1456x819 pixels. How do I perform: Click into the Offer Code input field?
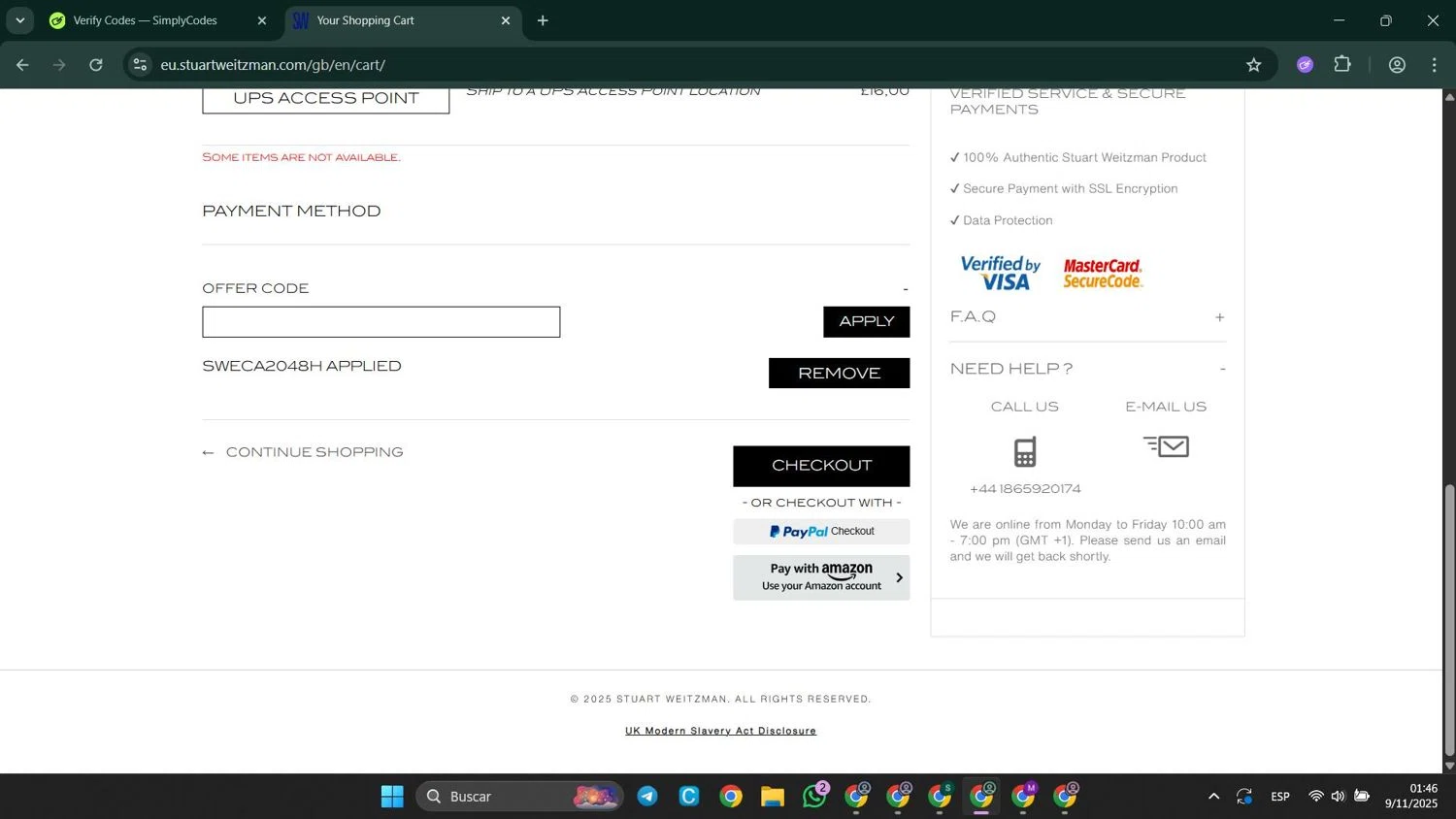click(x=381, y=322)
